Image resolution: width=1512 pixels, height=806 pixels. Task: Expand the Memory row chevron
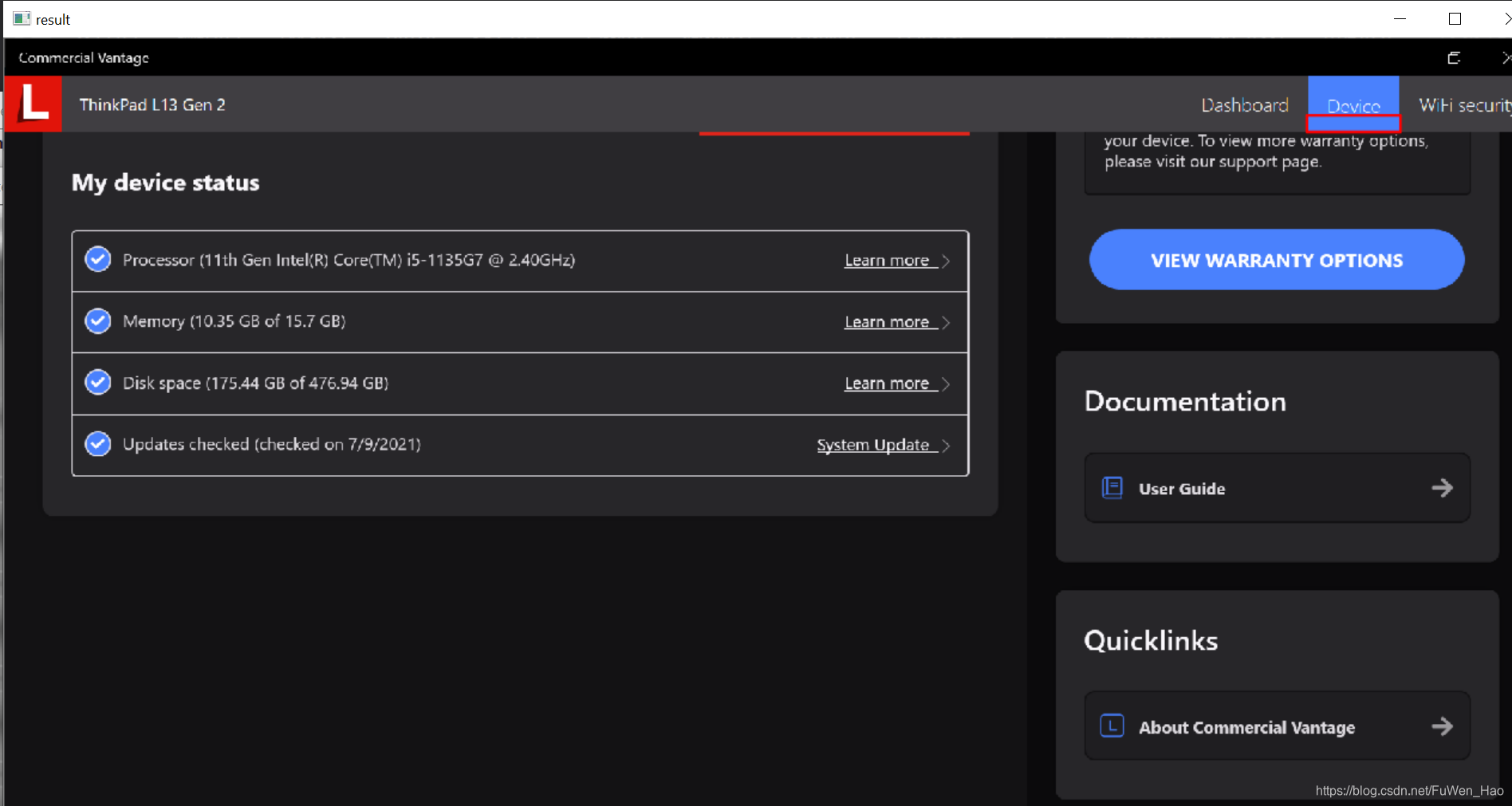946,322
